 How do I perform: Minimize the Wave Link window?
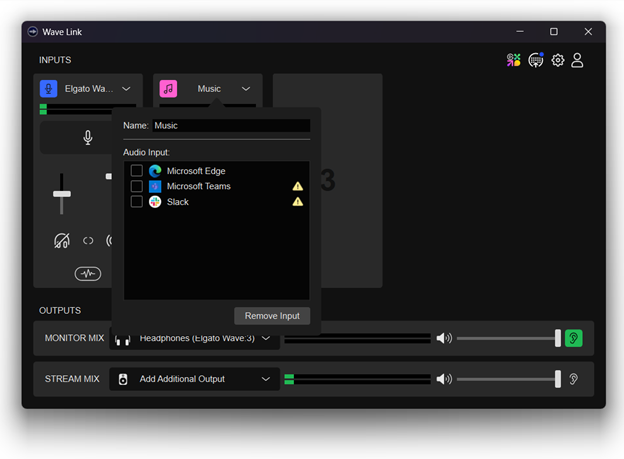520,31
